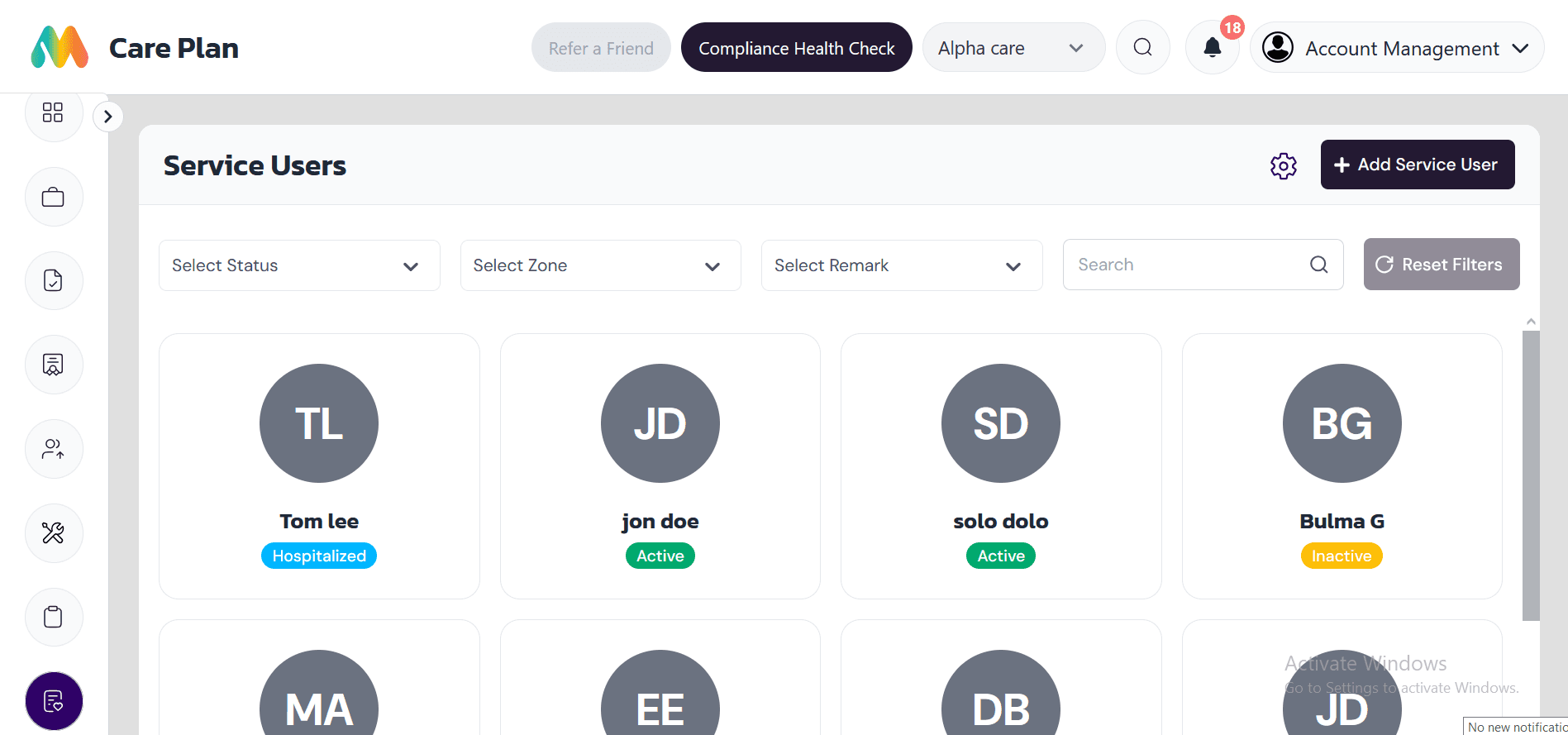Image resolution: width=1568 pixels, height=735 pixels.
Task: Open the document checkmark sidebar icon
Action: pyautogui.click(x=53, y=281)
